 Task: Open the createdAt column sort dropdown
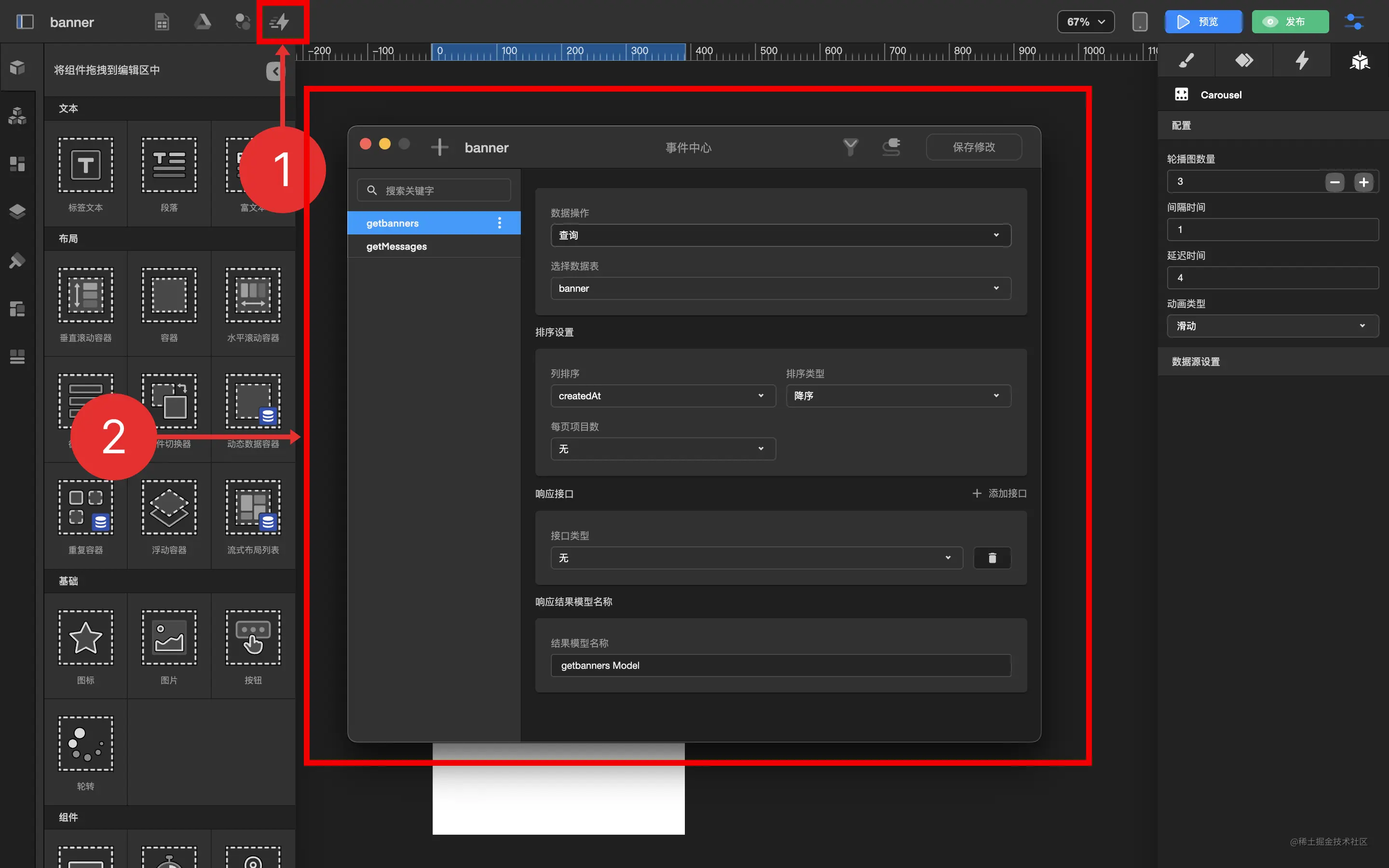pyautogui.click(x=662, y=396)
